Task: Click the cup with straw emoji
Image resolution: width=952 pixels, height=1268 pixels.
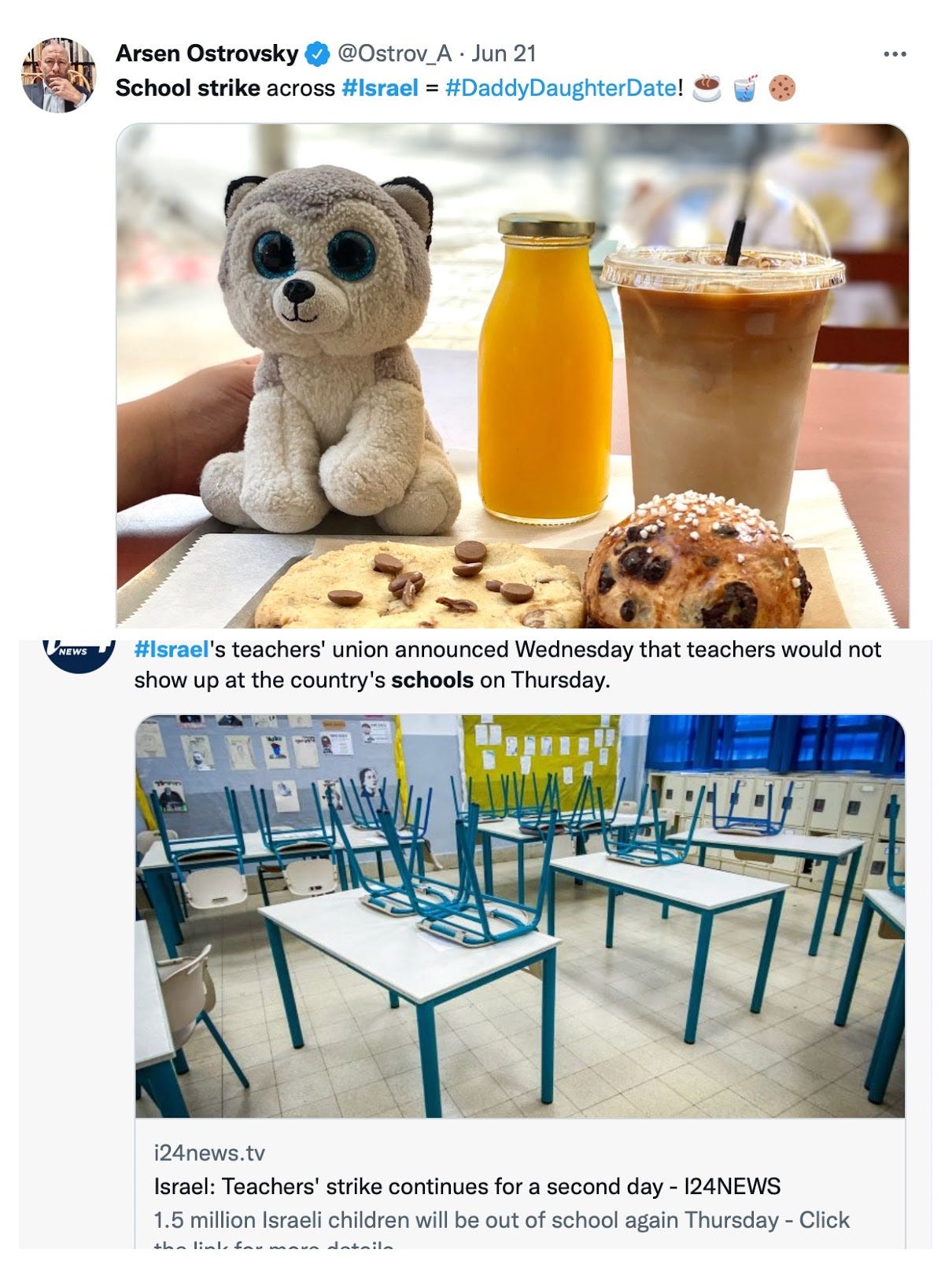Action: pos(745,87)
